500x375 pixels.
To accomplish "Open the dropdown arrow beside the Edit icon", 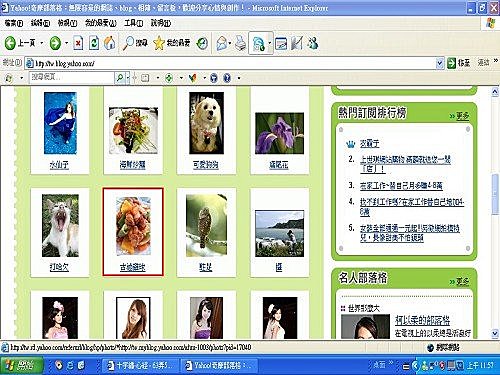I will [269, 44].
